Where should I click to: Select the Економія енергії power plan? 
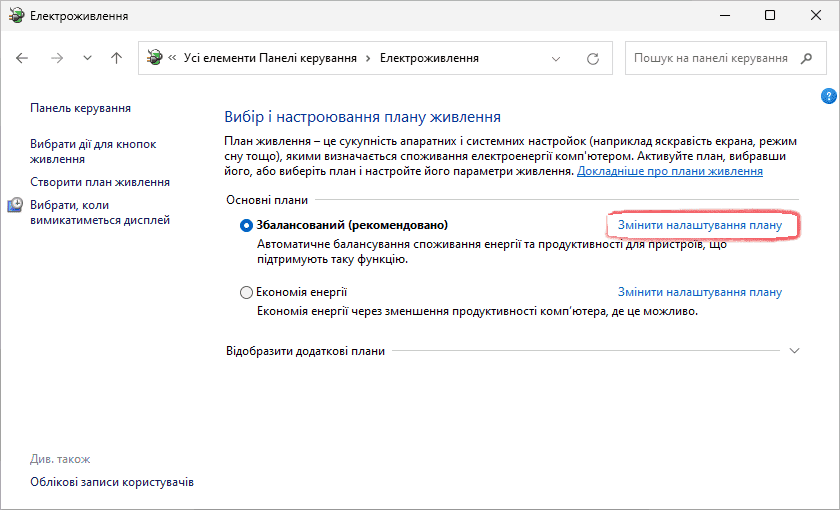click(x=247, y=293)
